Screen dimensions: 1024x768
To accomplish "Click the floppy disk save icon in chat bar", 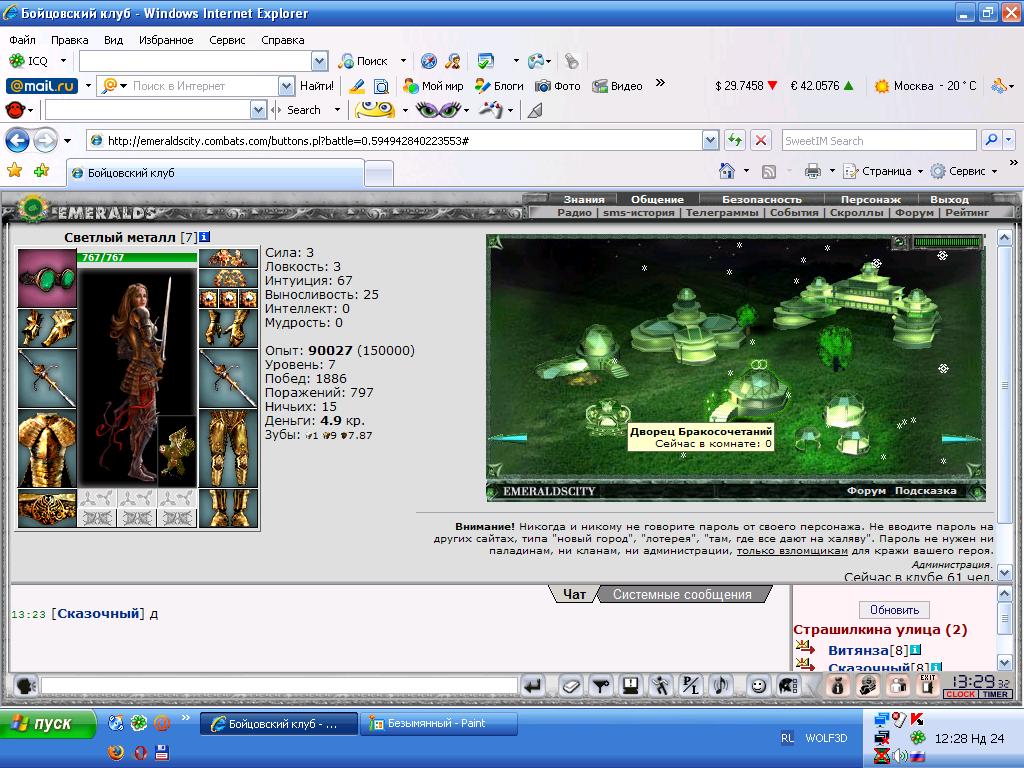I will [631, 686].
